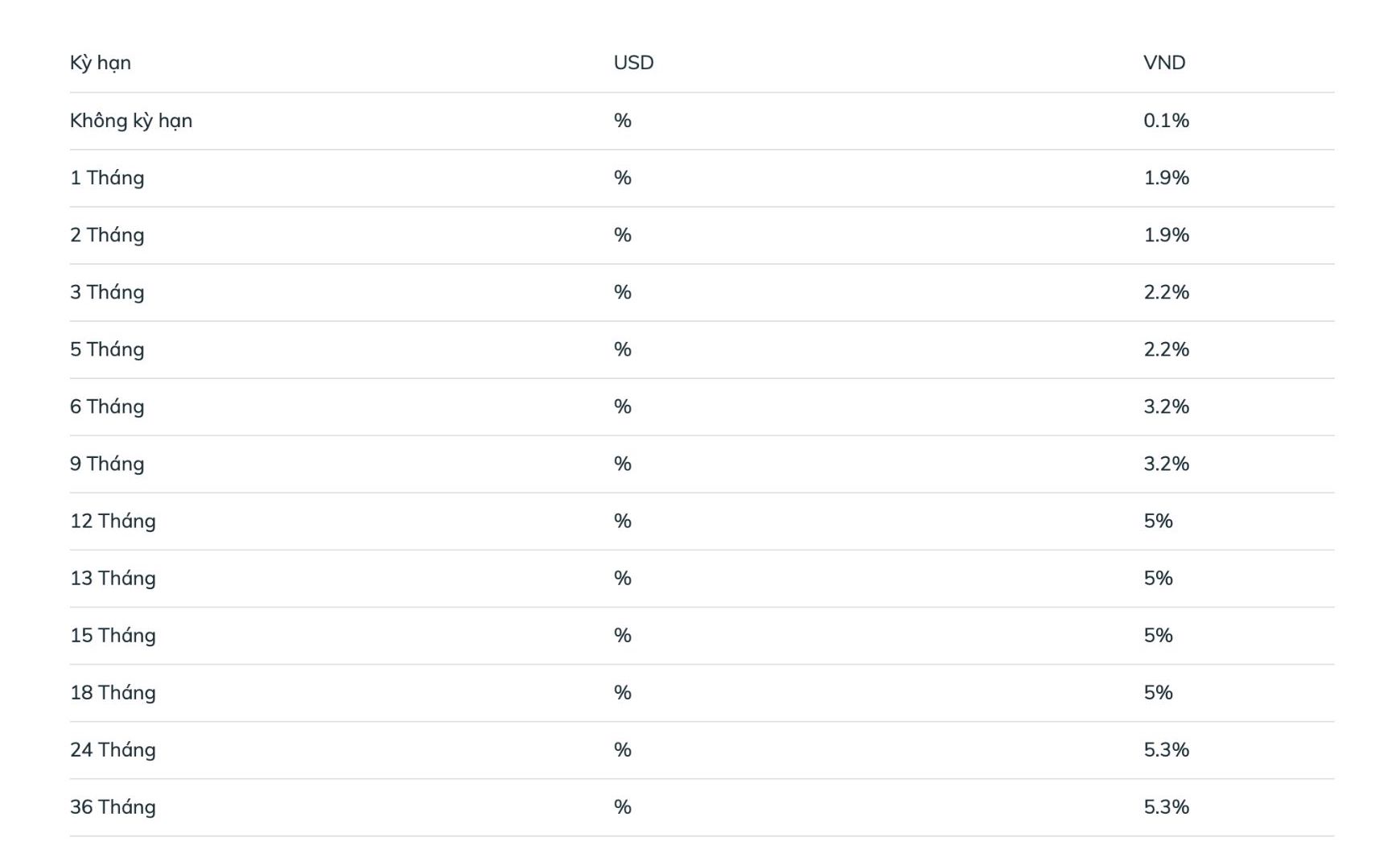Image resolution: width=1400 pixels, height=866 pixels.
Task: Select the "Không kỳ hạn" row label
Action: coord(131,121)
